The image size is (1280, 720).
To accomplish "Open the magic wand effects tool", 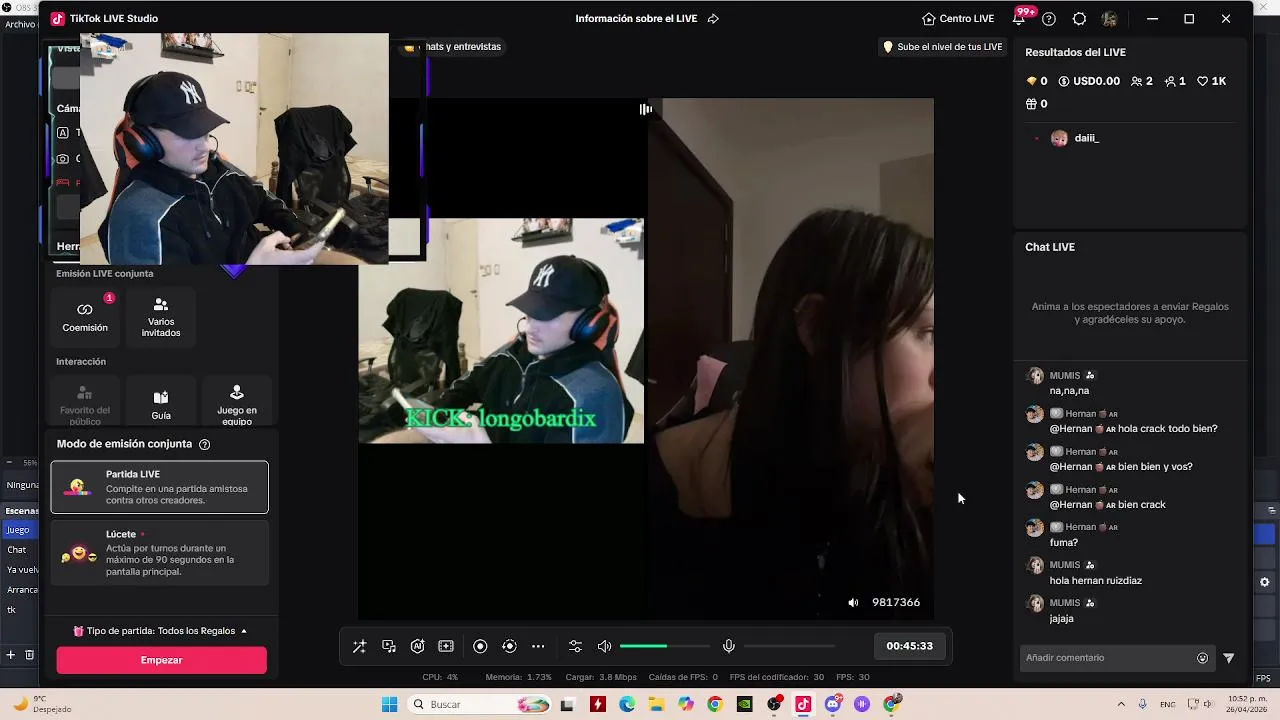I will pyautogui.click(x=359, y=646).
